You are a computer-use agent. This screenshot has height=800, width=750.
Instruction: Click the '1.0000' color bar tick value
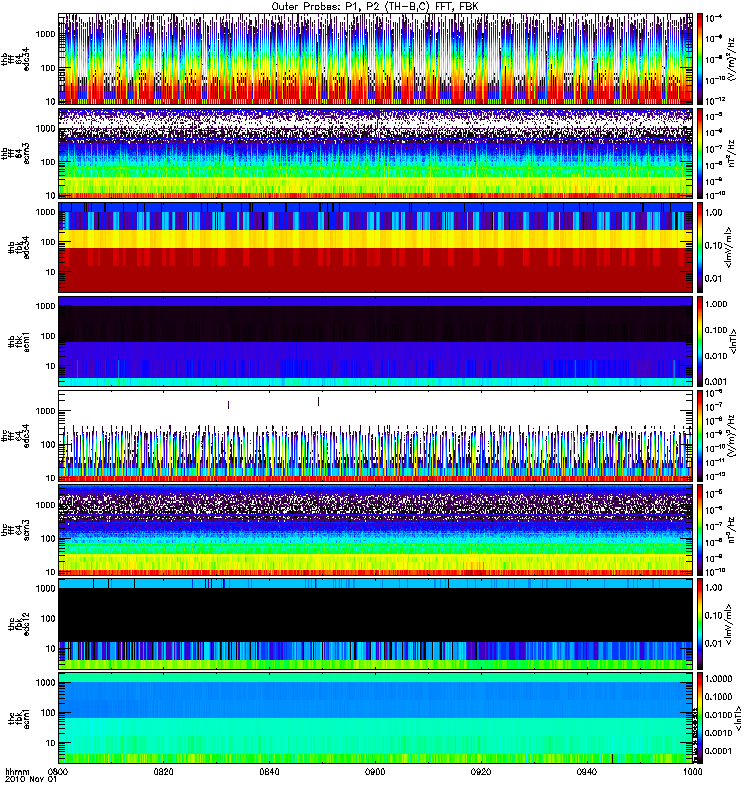[x=718, y=679]
